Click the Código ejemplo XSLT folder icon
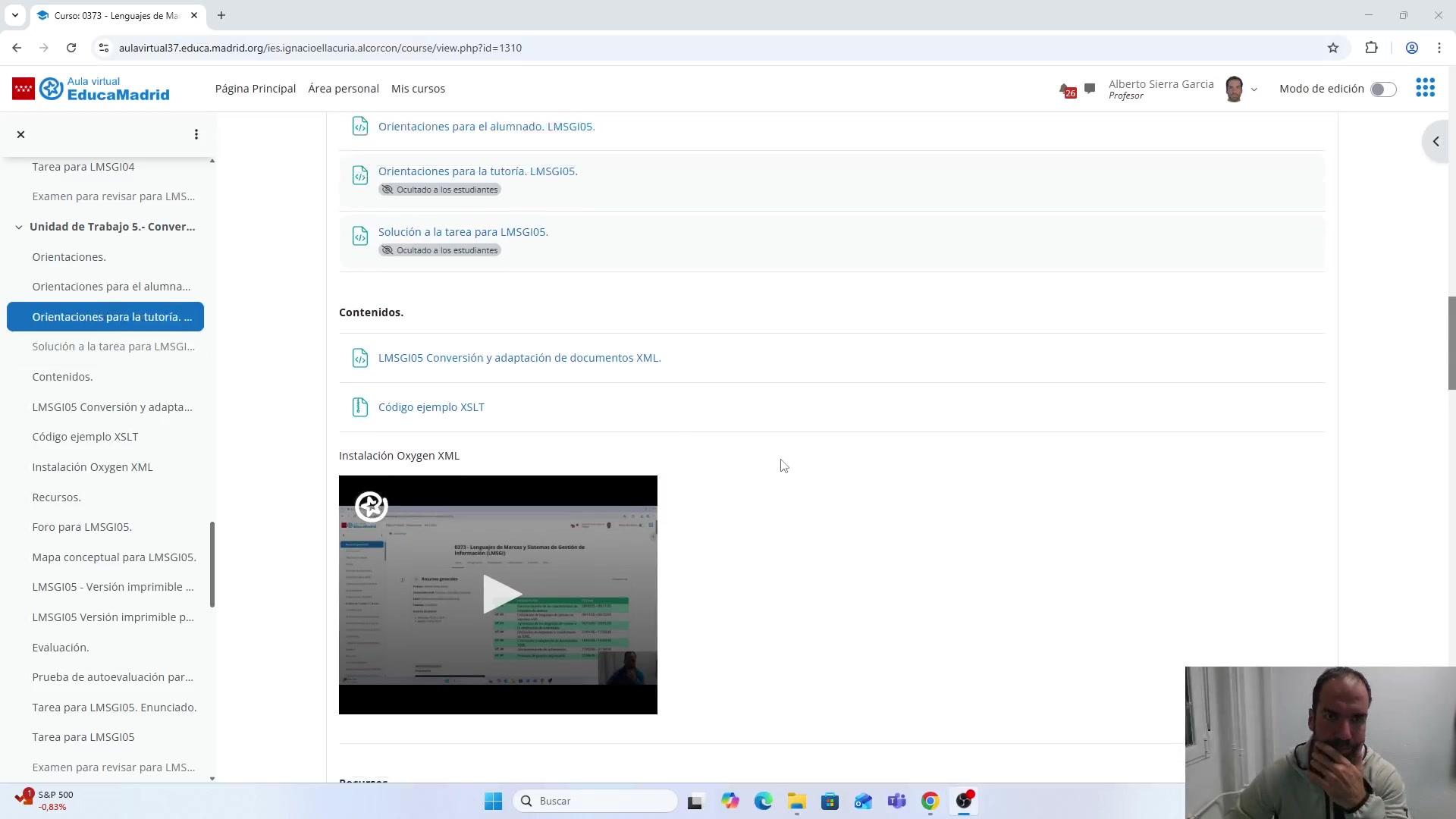The width and height of the screenshot is (1456, 819). pyautogui.click(x=360, y=407)
